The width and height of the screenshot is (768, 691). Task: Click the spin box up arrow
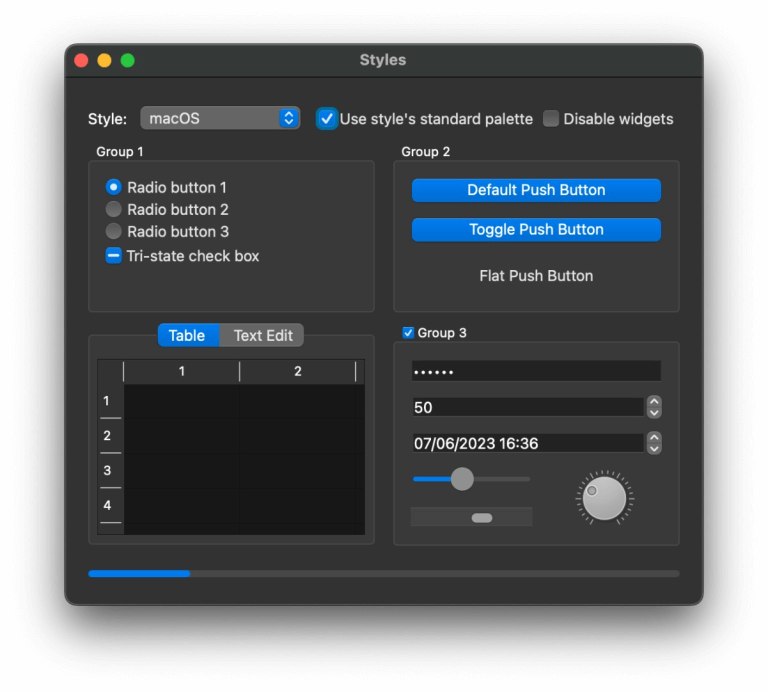click(654, 401)
